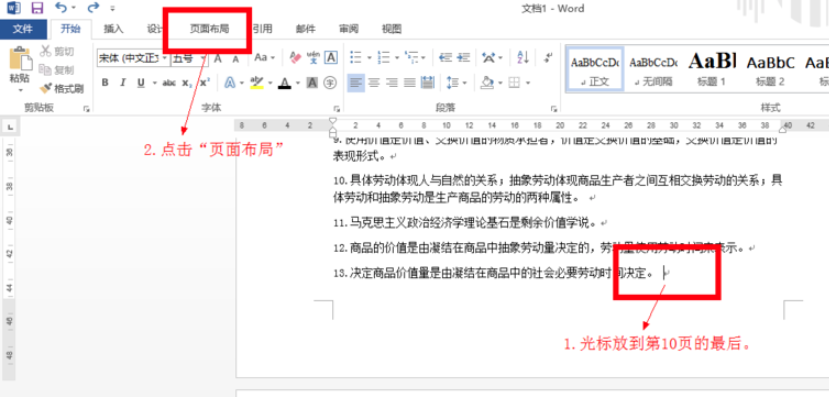Switch to the 邮件 tab
The width and height of the screenshot is (829, 397).
(x=306, y=29)
